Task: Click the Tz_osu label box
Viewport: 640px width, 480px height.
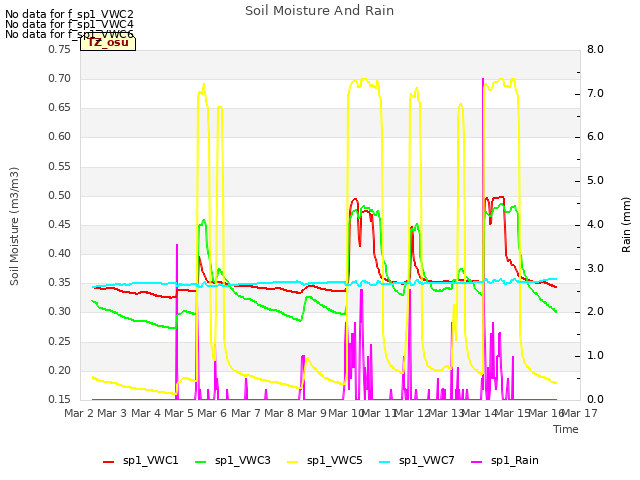Action: point(108,43)
